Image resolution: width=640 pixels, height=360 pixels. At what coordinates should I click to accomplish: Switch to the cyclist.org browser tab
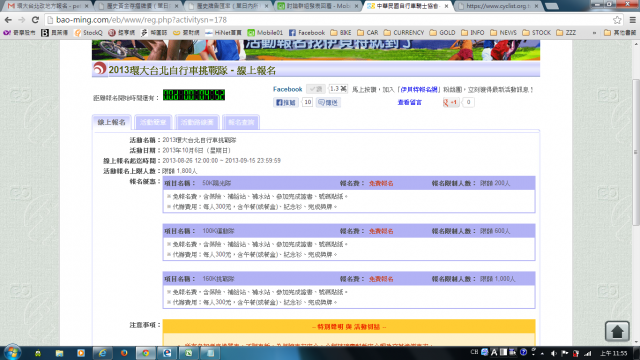coord(499,6)
